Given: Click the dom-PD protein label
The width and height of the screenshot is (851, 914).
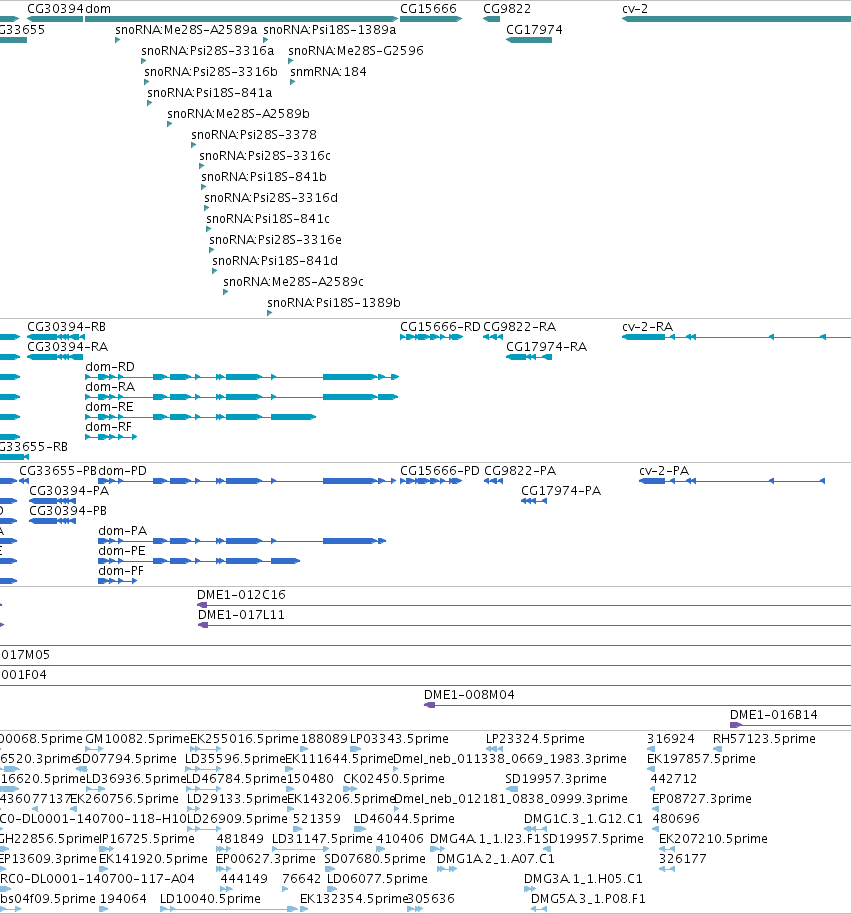Looking at the screenshot, I should point(122,470).
